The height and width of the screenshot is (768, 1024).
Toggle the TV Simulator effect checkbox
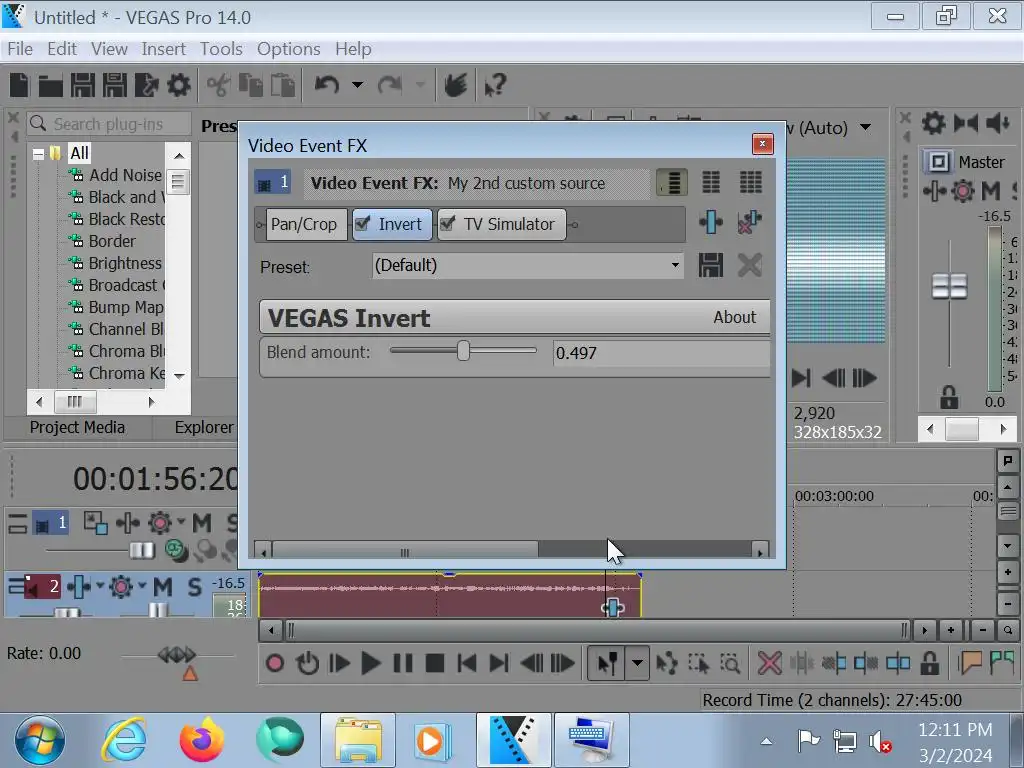[447, 223]
